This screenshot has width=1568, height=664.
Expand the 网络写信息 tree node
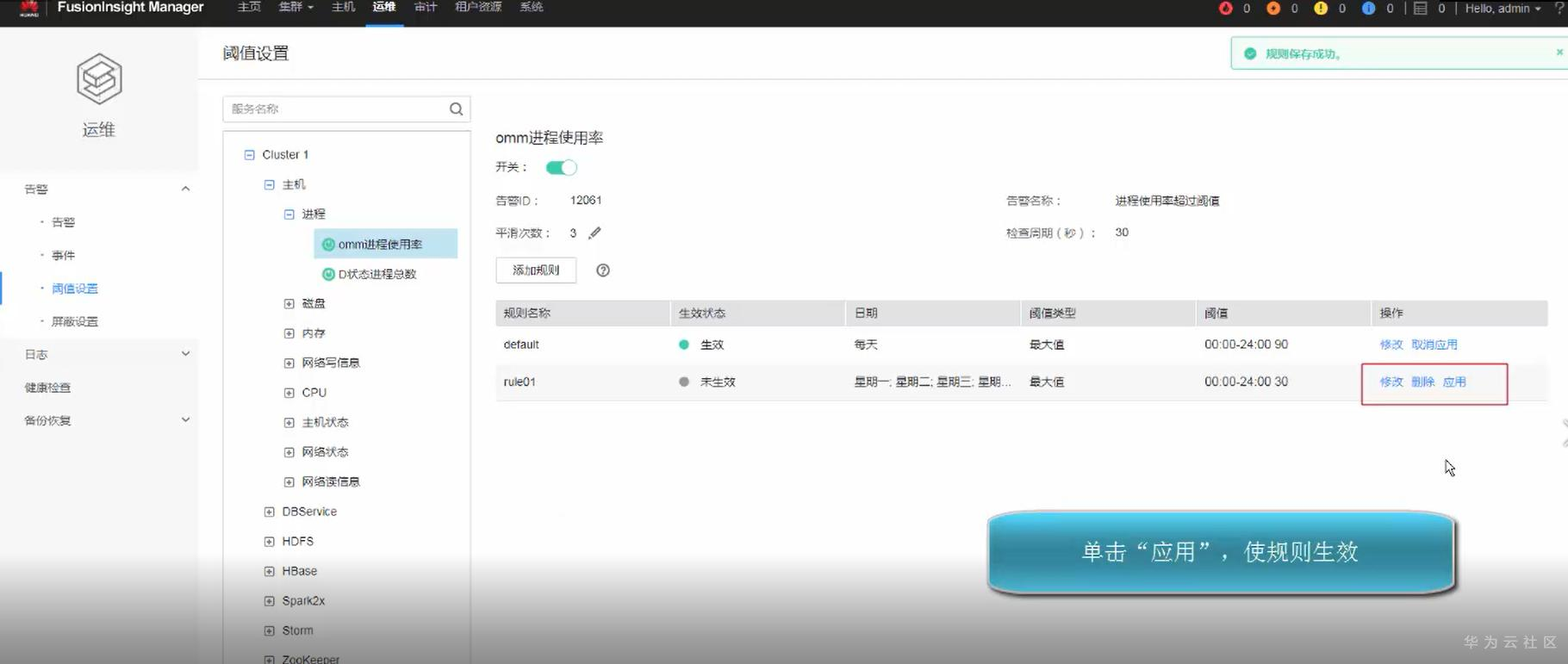pos(289,363)
